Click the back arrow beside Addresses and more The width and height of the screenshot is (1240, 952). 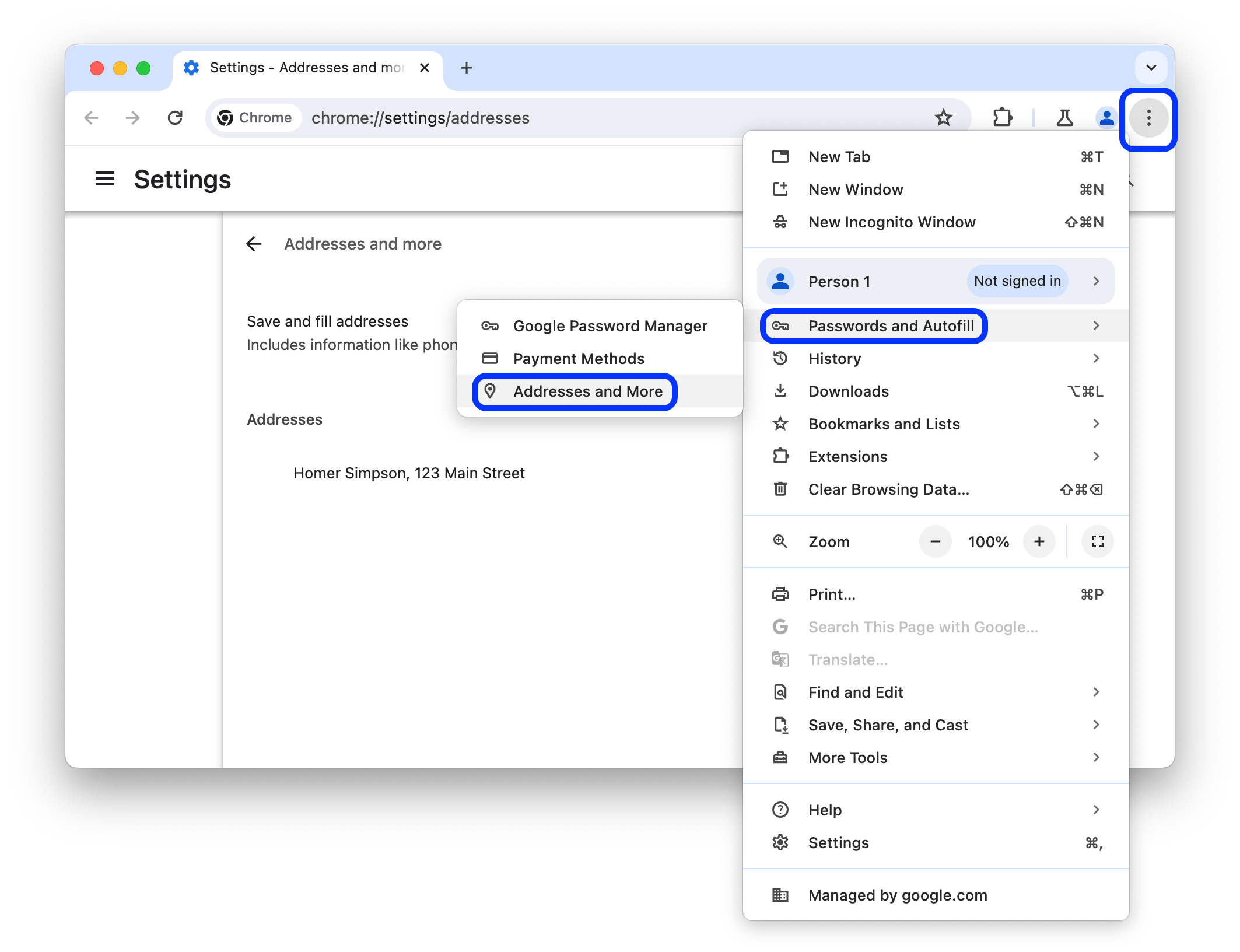pyautogui.click(x=254, y=244)
